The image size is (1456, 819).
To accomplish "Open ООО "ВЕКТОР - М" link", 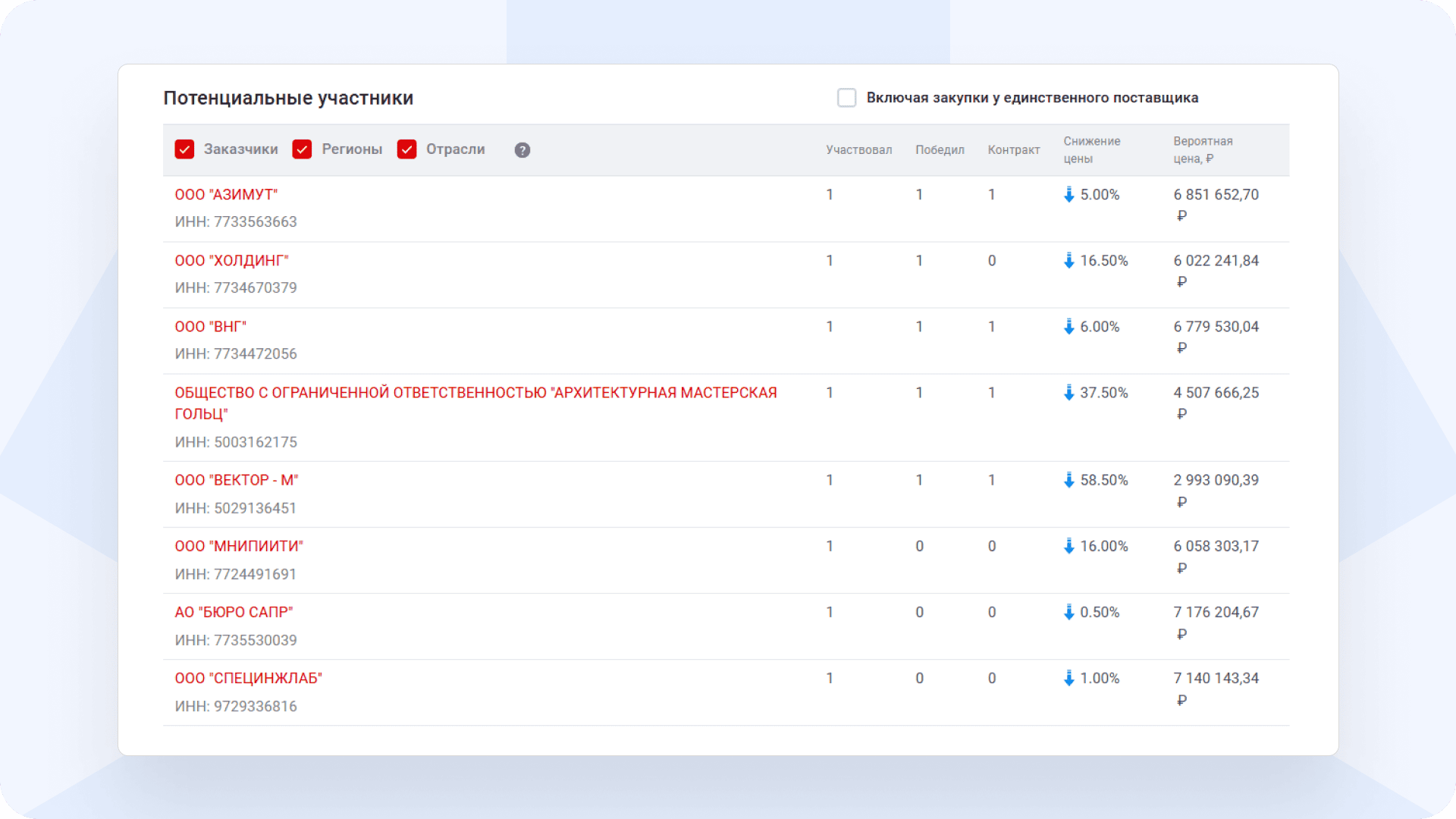I will point(236,480).
